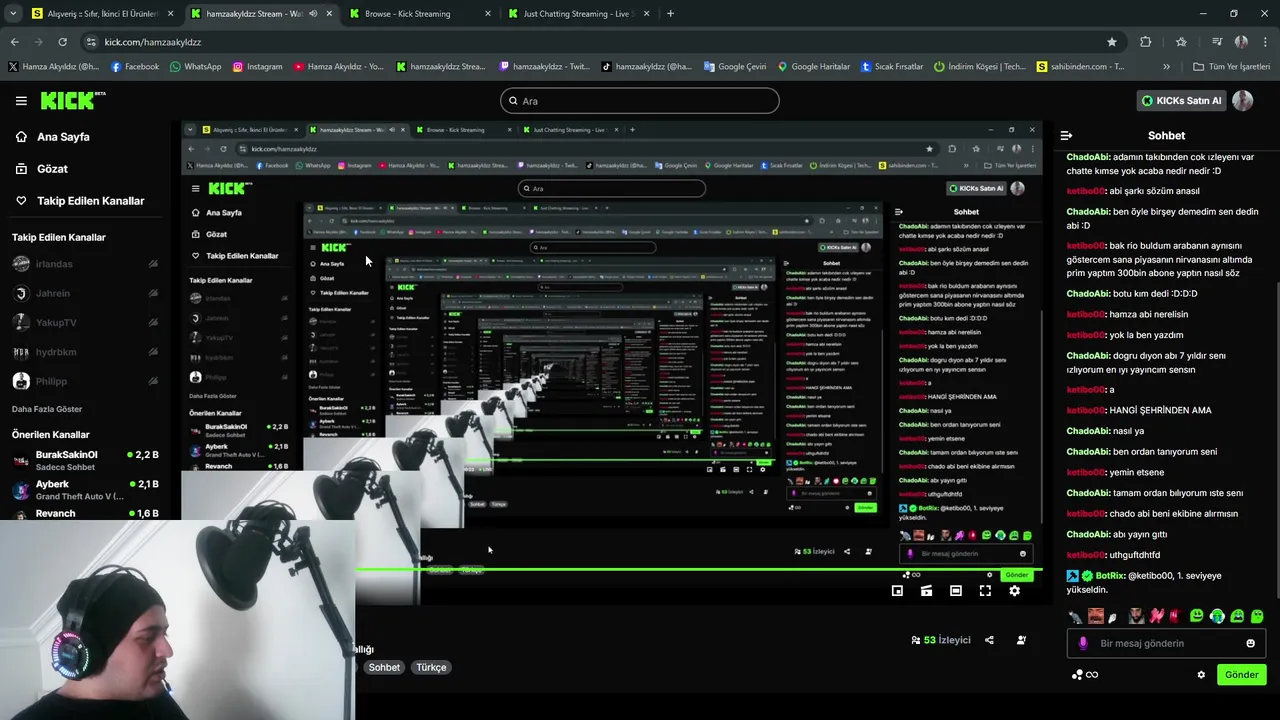Open the Türkçe language tag below video

[x=431, y=667]
